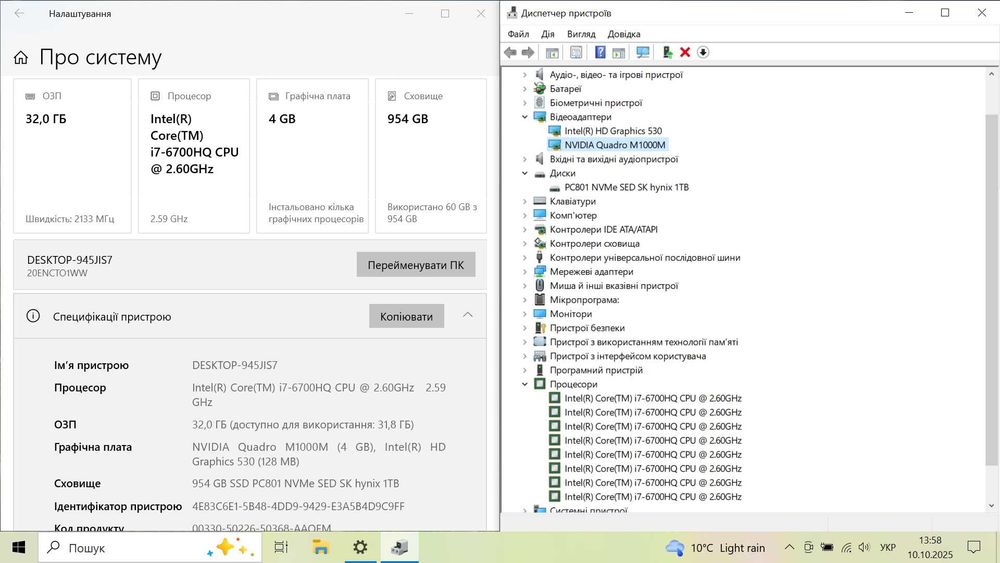This screenshot has width=1000, height=563.
Task: Open the notification center icon
Action: pos(974,547)
